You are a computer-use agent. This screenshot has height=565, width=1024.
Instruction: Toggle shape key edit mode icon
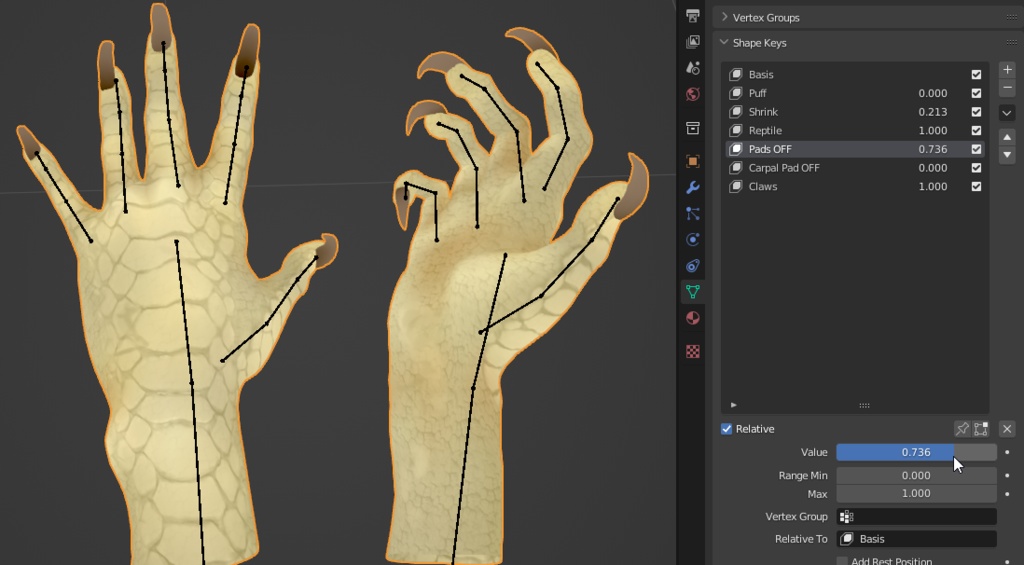980,428
